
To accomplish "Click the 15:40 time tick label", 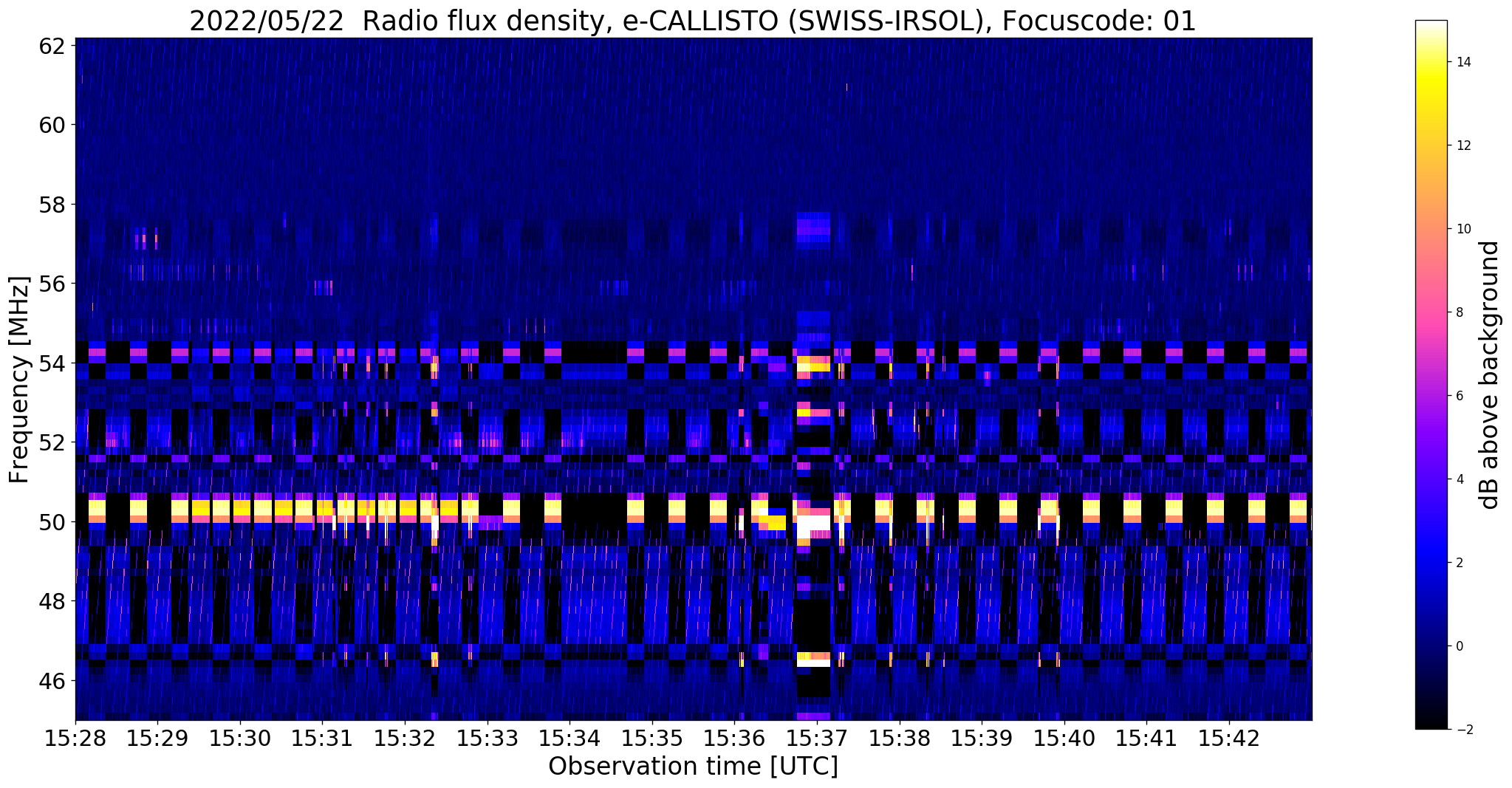I will [1064, 739].
